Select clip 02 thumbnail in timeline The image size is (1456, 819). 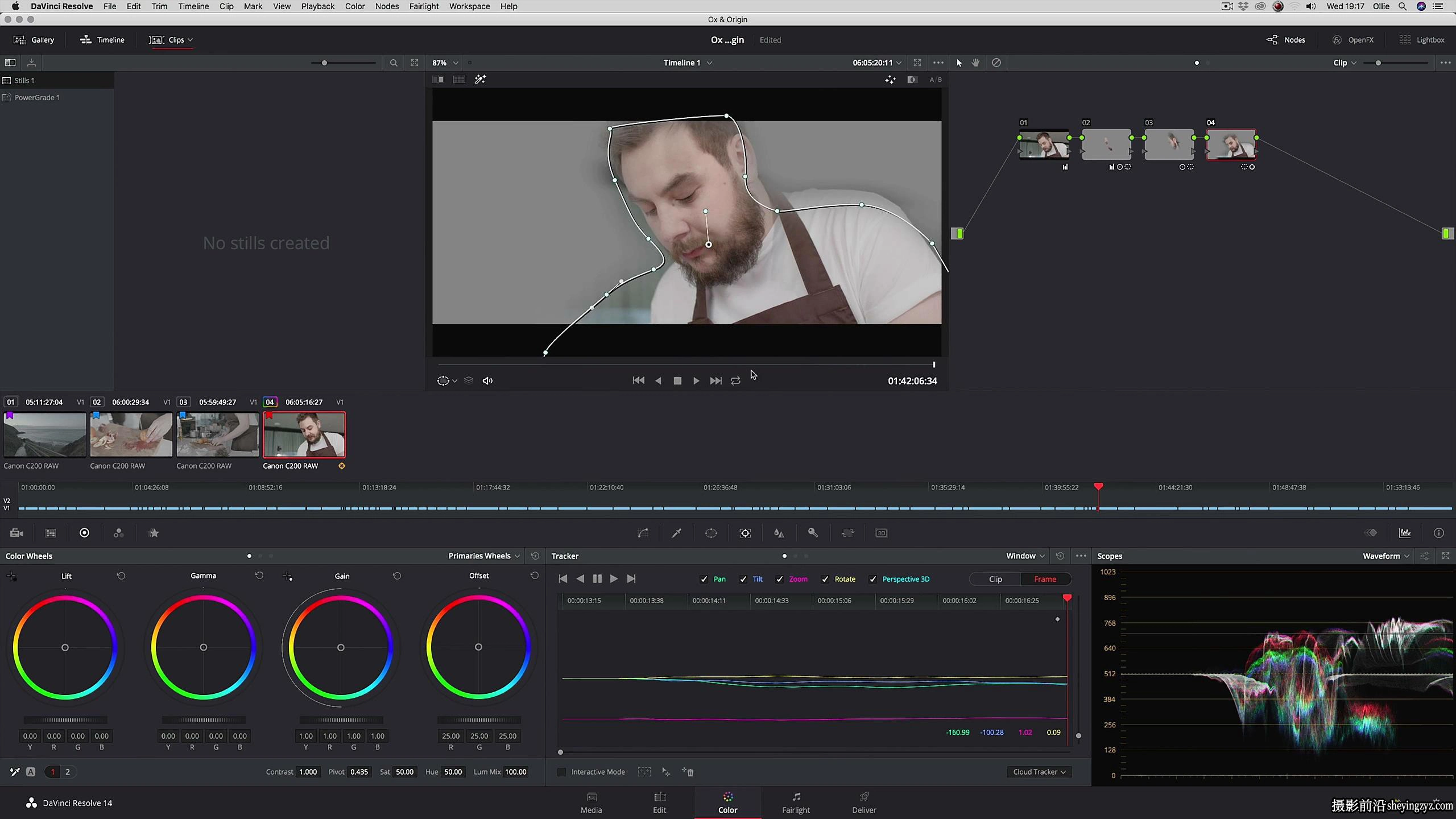coord(131,435)
